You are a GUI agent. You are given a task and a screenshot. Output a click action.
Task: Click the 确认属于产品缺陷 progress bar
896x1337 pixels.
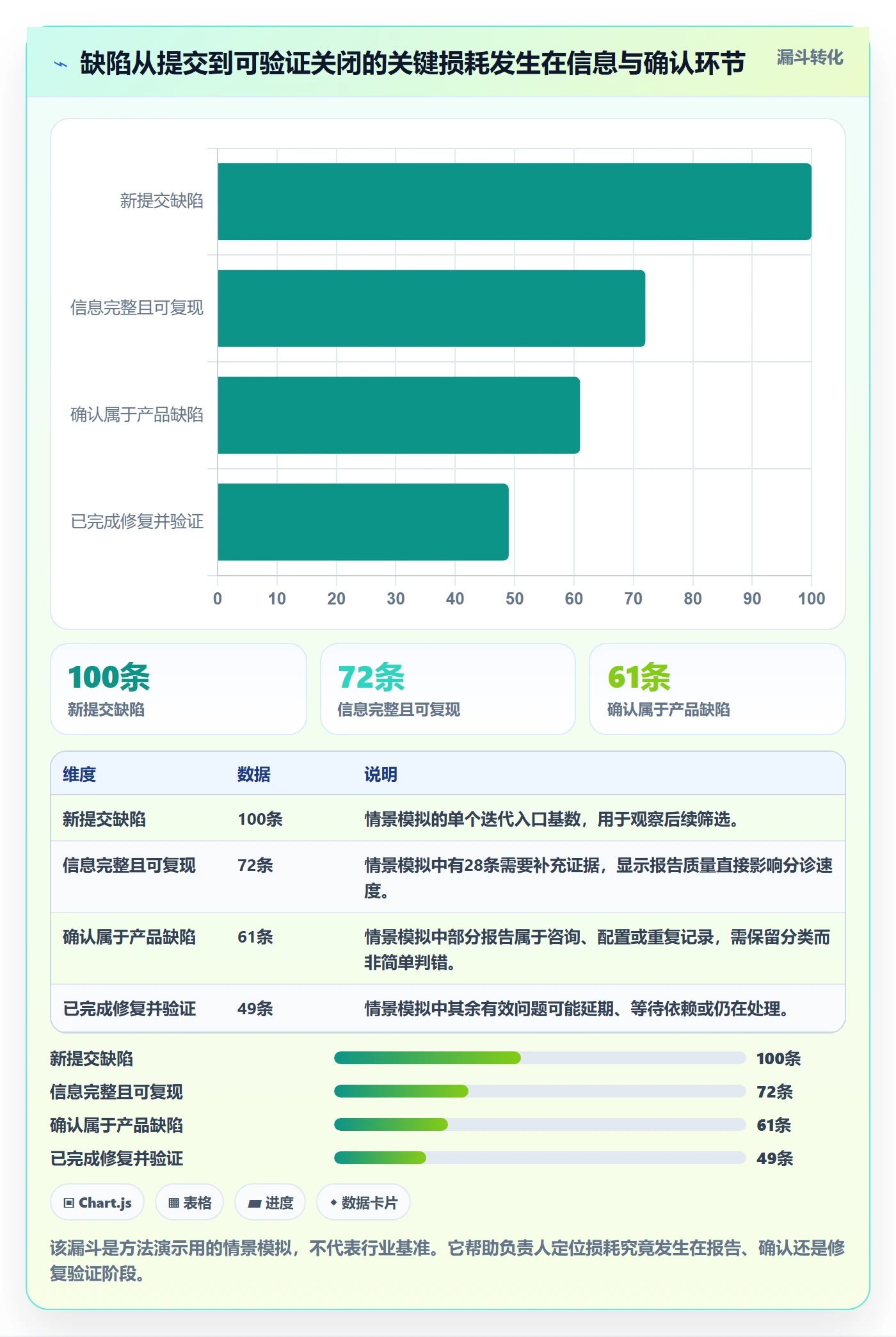(540, 1124)
